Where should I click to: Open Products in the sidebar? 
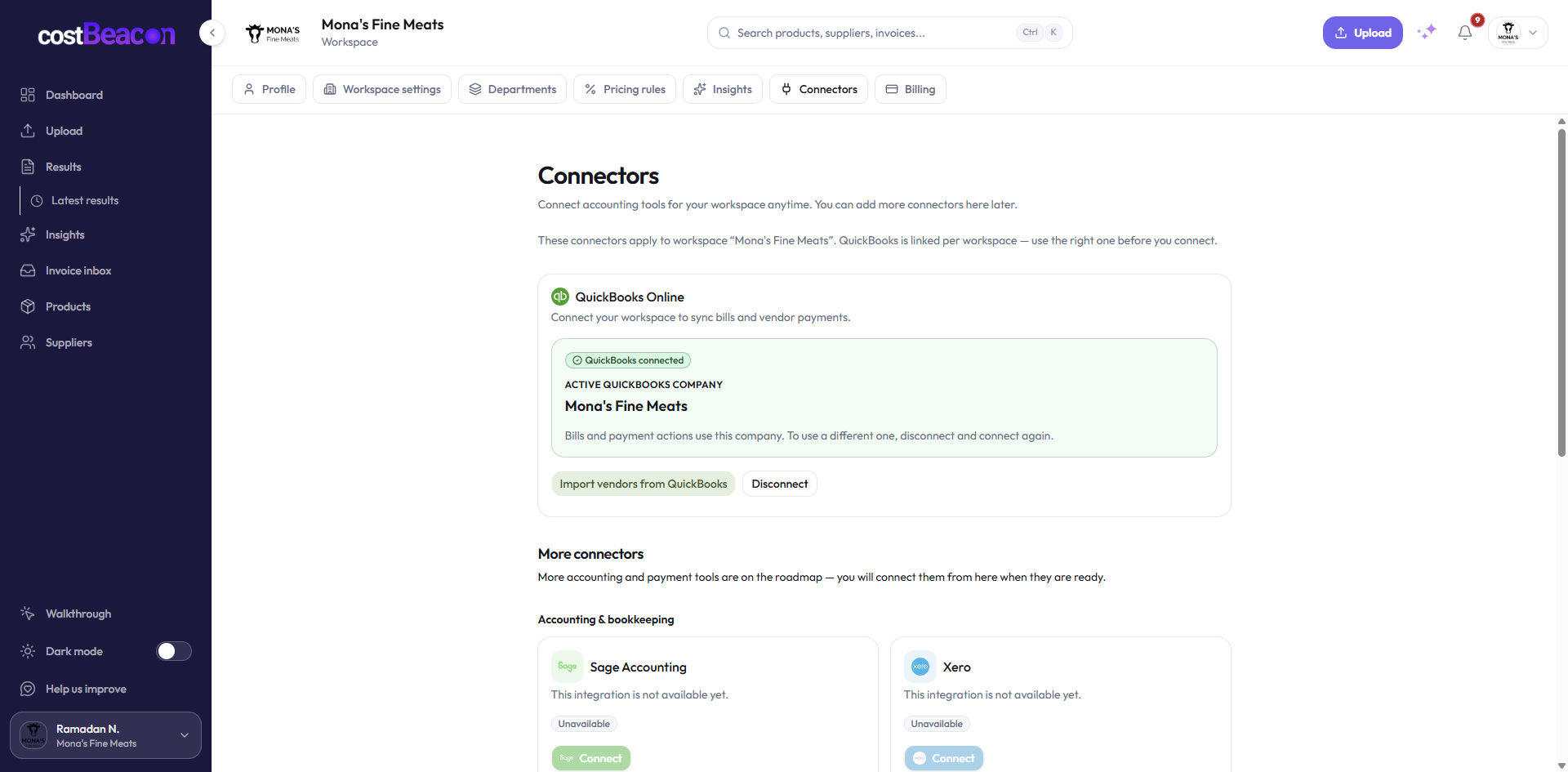click(105, 306)
